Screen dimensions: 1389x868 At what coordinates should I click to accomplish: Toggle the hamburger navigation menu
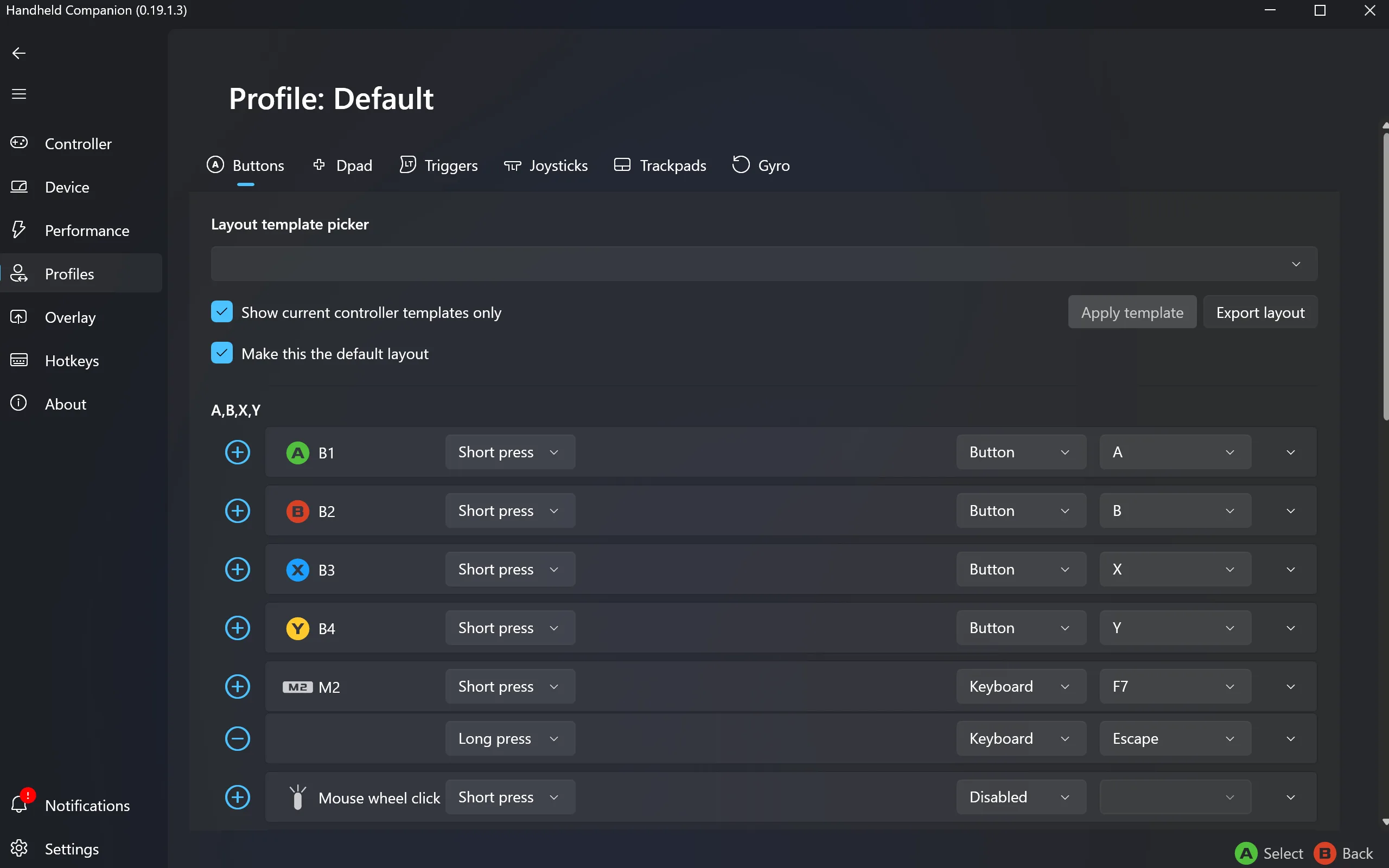(x=19, y=94)
